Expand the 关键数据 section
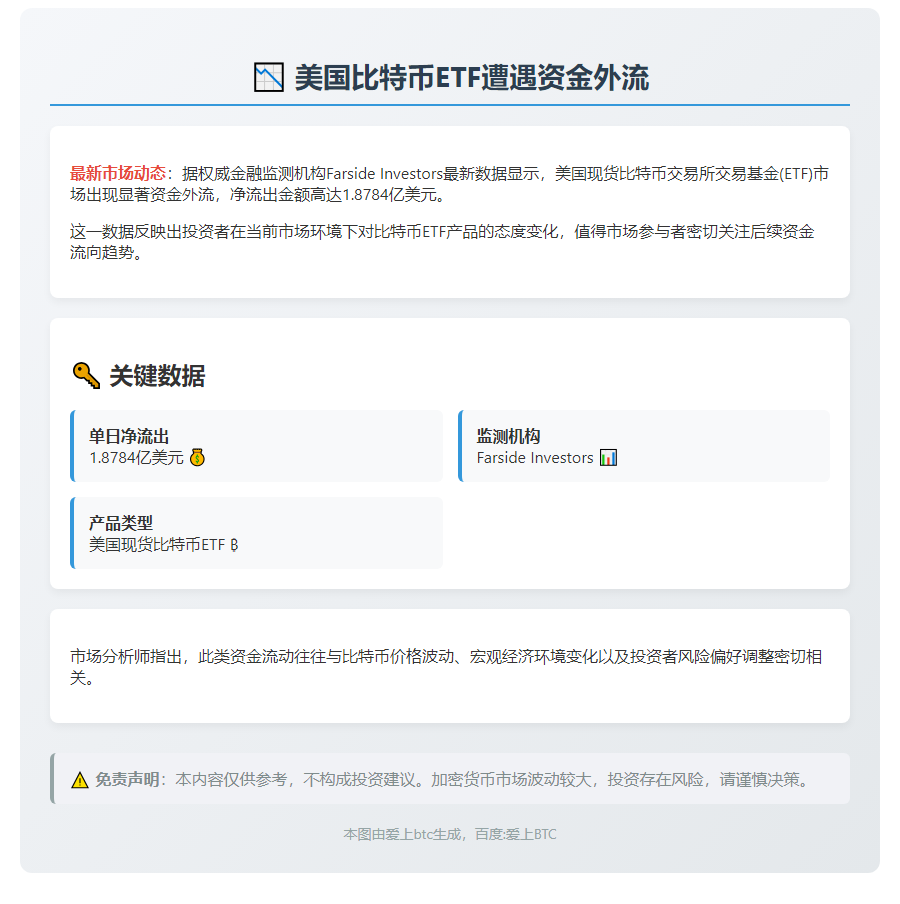 (450, 450)
